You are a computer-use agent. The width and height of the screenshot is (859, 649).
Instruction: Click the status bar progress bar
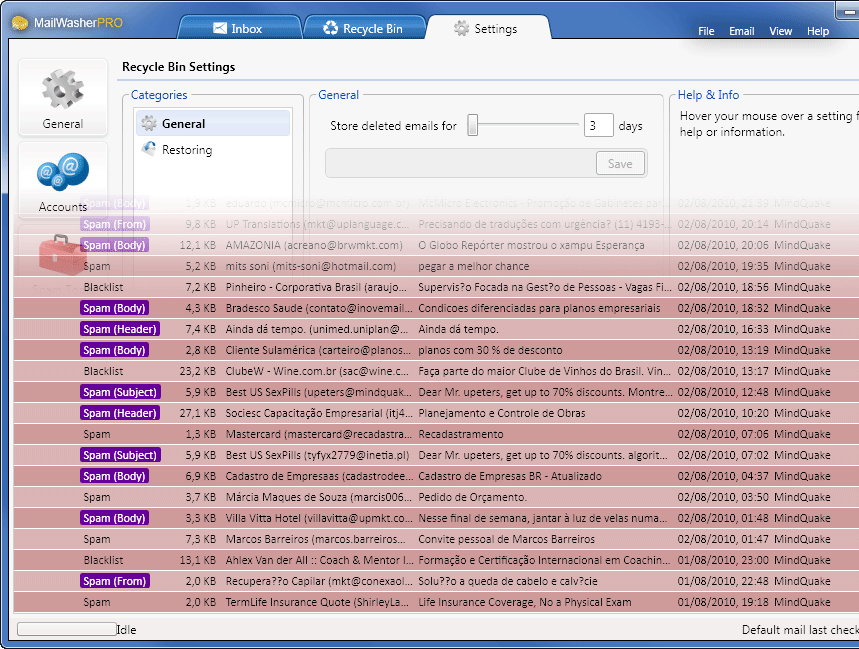(66, 629)
